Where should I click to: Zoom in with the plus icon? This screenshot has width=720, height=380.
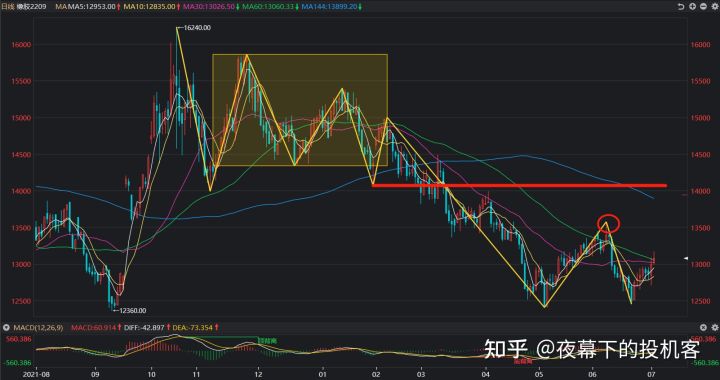[x=692, y=6]
